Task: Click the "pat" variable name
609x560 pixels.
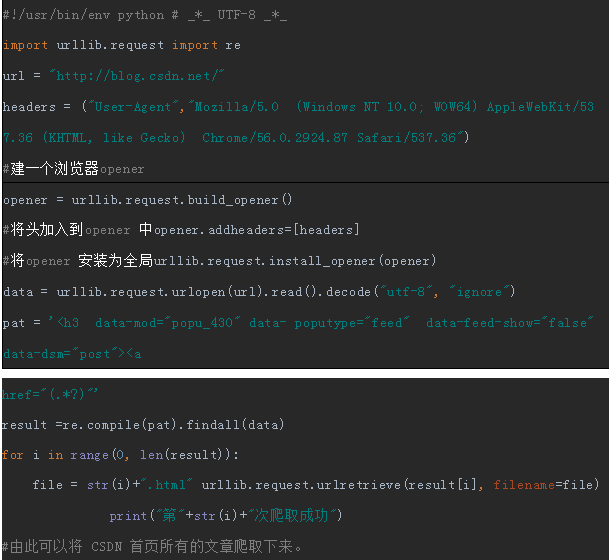Action: point(14,323)
